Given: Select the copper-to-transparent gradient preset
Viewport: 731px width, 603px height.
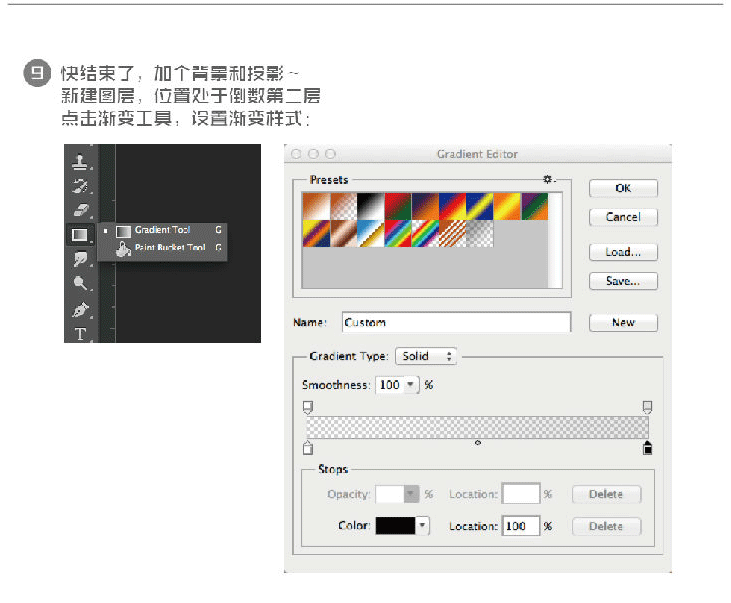Looking at the screenshot, I should tap(344, 206).
